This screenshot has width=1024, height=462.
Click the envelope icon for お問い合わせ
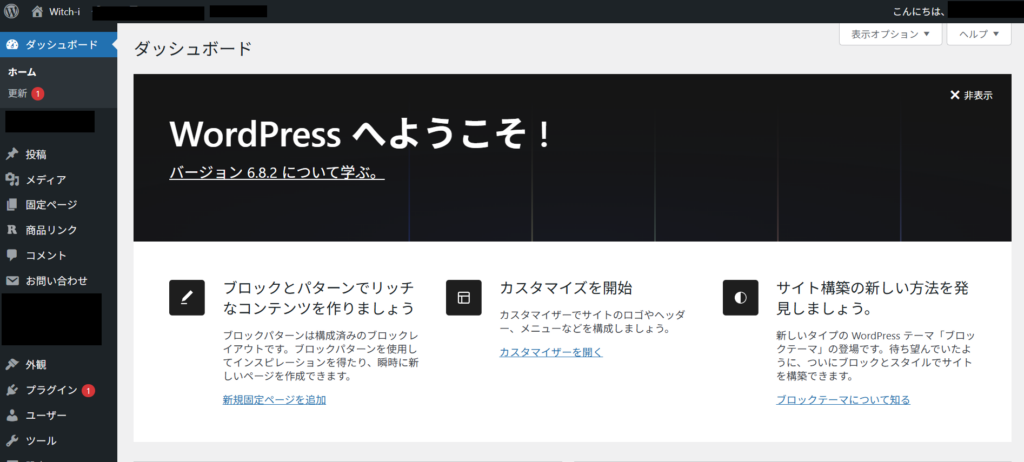(x=12, y=280)
